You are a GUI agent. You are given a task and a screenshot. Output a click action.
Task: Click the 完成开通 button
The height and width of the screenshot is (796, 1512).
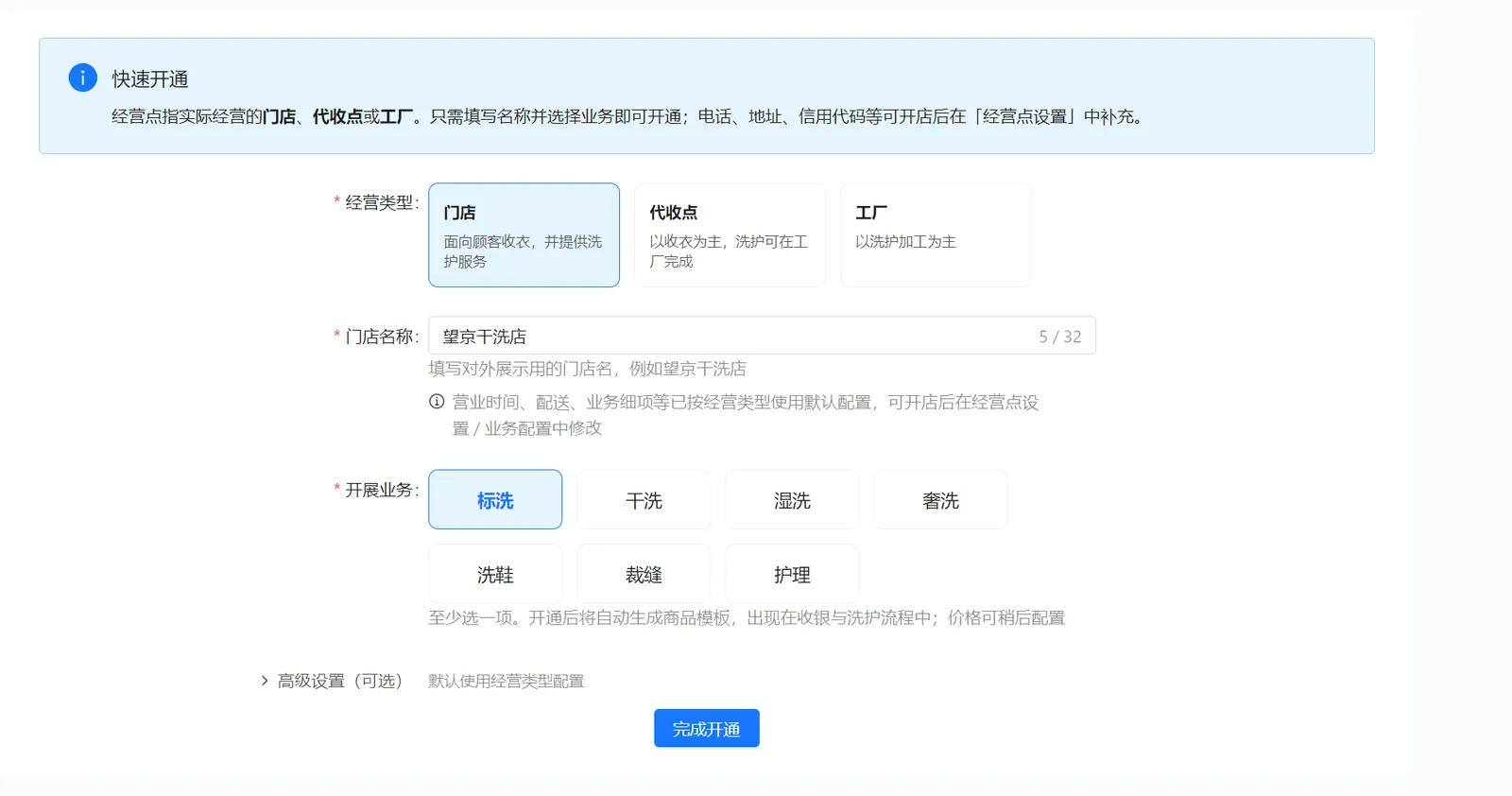coord(707,728)
